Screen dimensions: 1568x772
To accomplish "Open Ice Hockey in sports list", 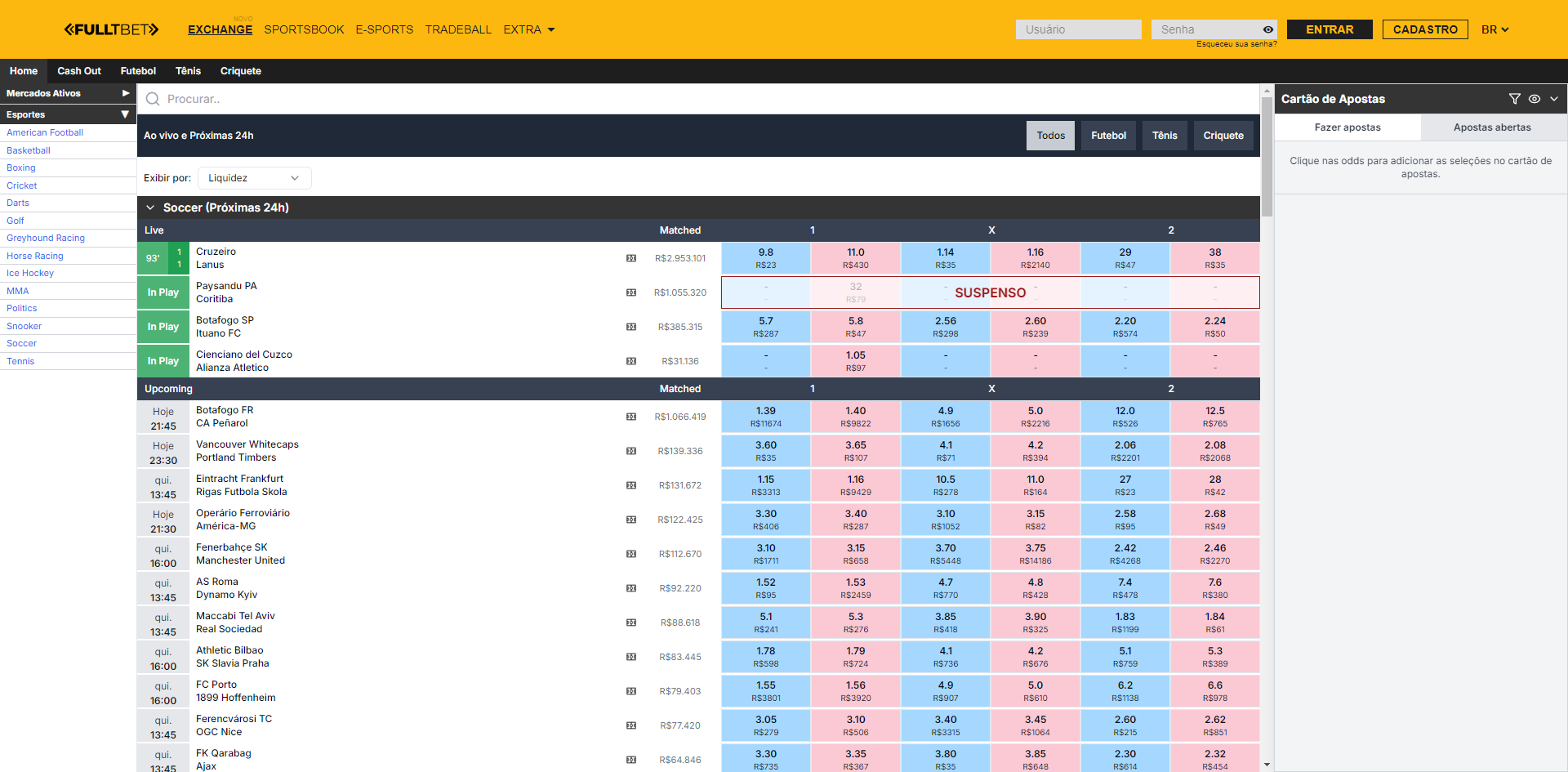I will (30, 273).
